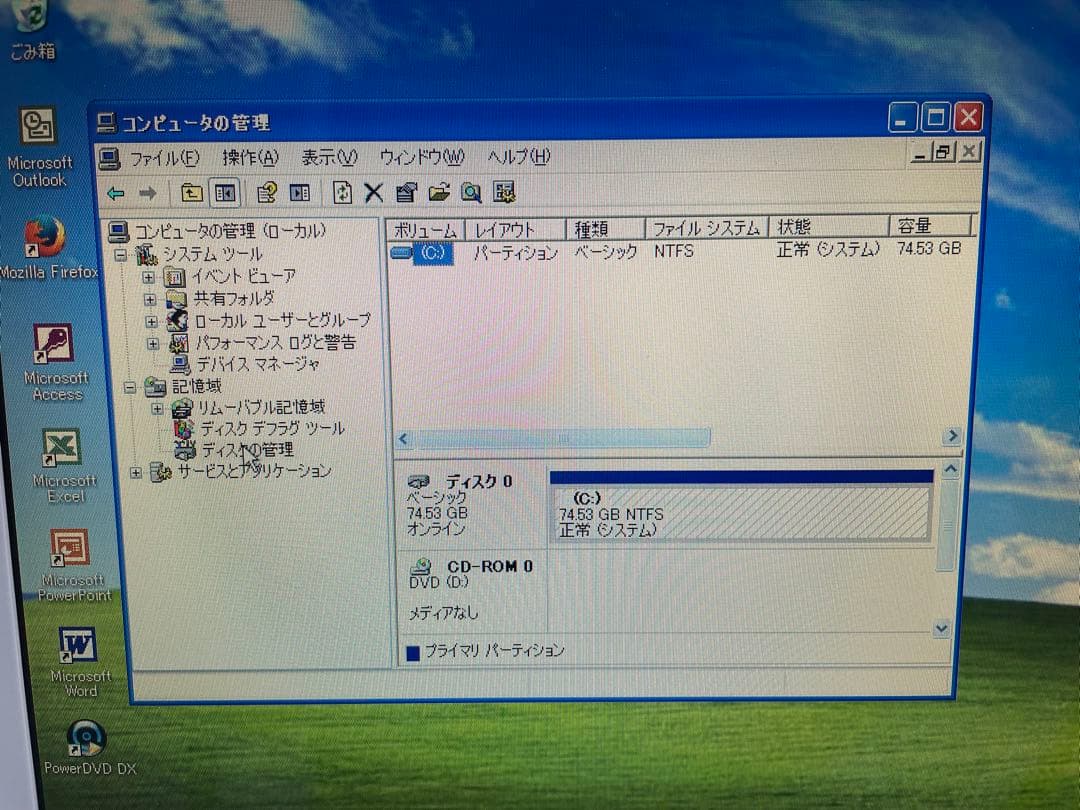The height and width of the screenshot is (810, 1080).
Task: Open the Properties toolbar icon
Action: 405,192
